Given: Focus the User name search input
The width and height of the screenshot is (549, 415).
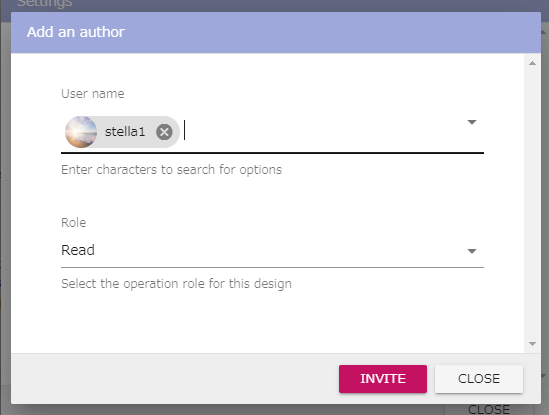Looking at the screenshot, I should [x=322, y=132].
